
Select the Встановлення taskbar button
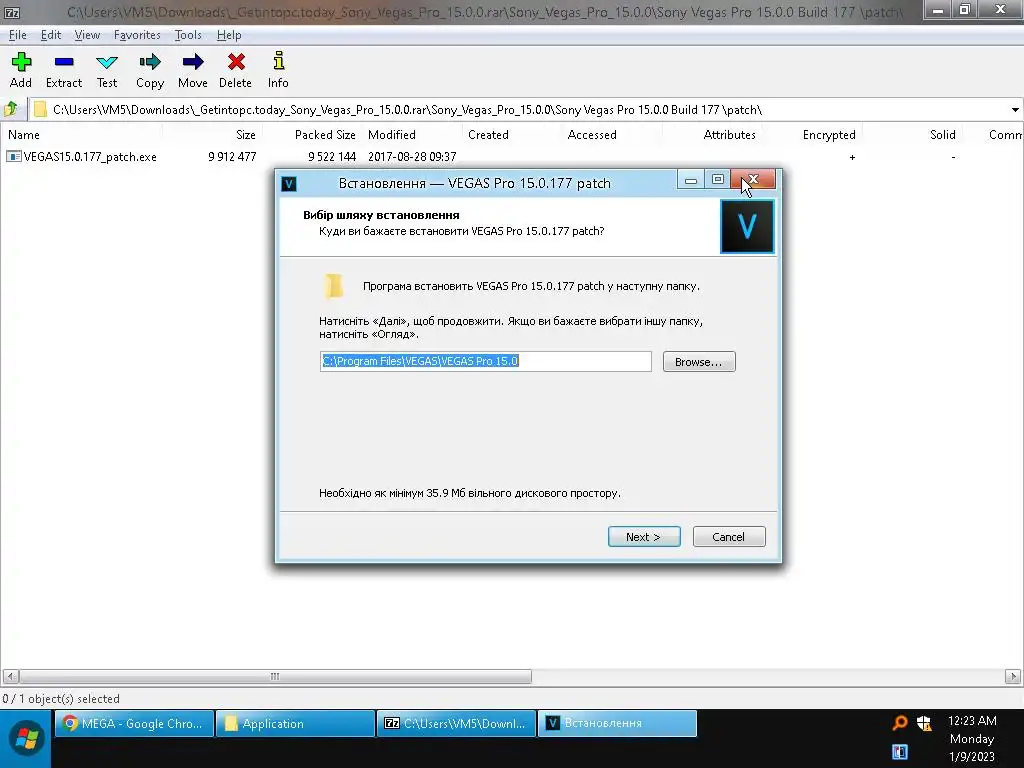click(617, 724)
